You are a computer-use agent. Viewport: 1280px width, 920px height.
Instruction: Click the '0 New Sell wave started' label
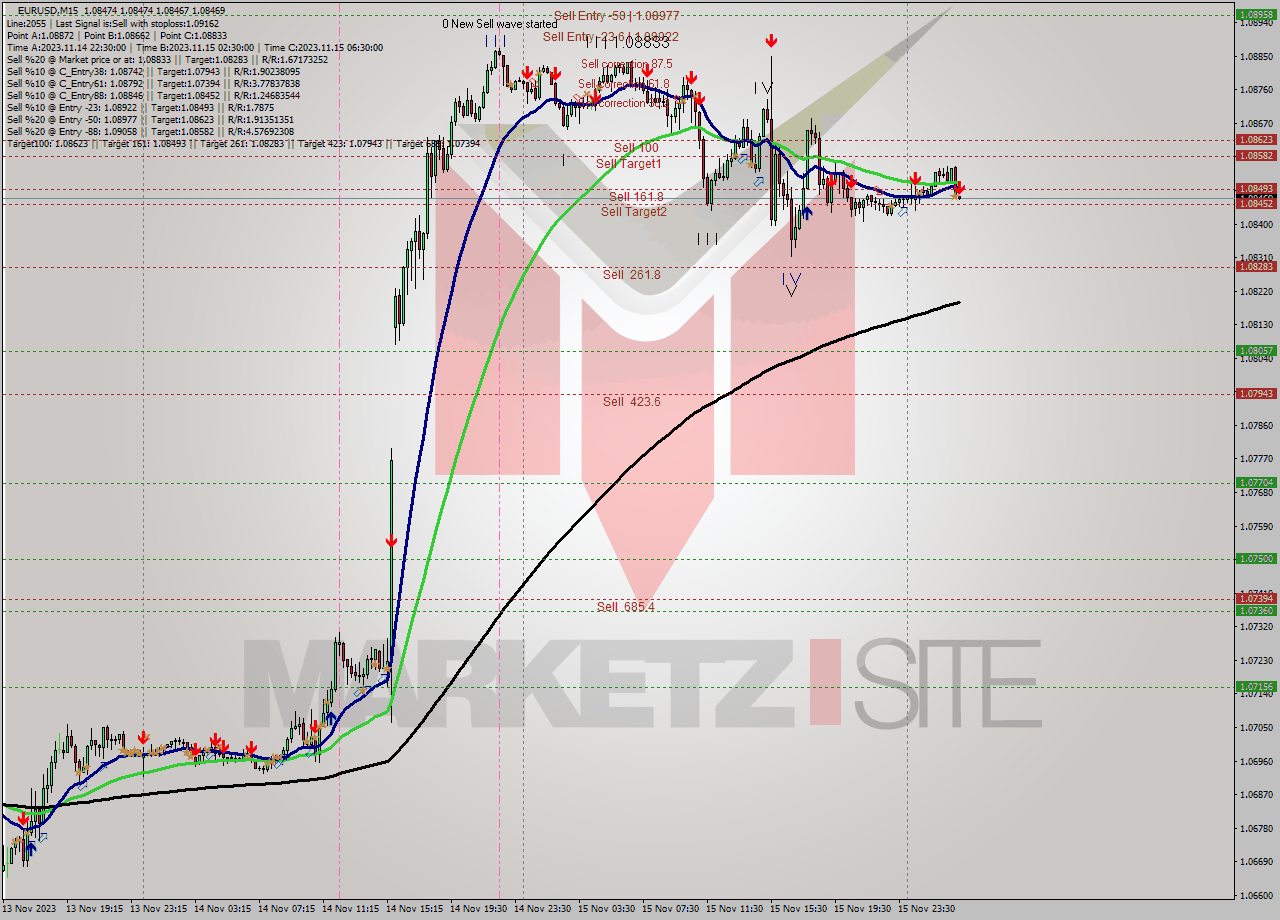click(x=500, y=23)
